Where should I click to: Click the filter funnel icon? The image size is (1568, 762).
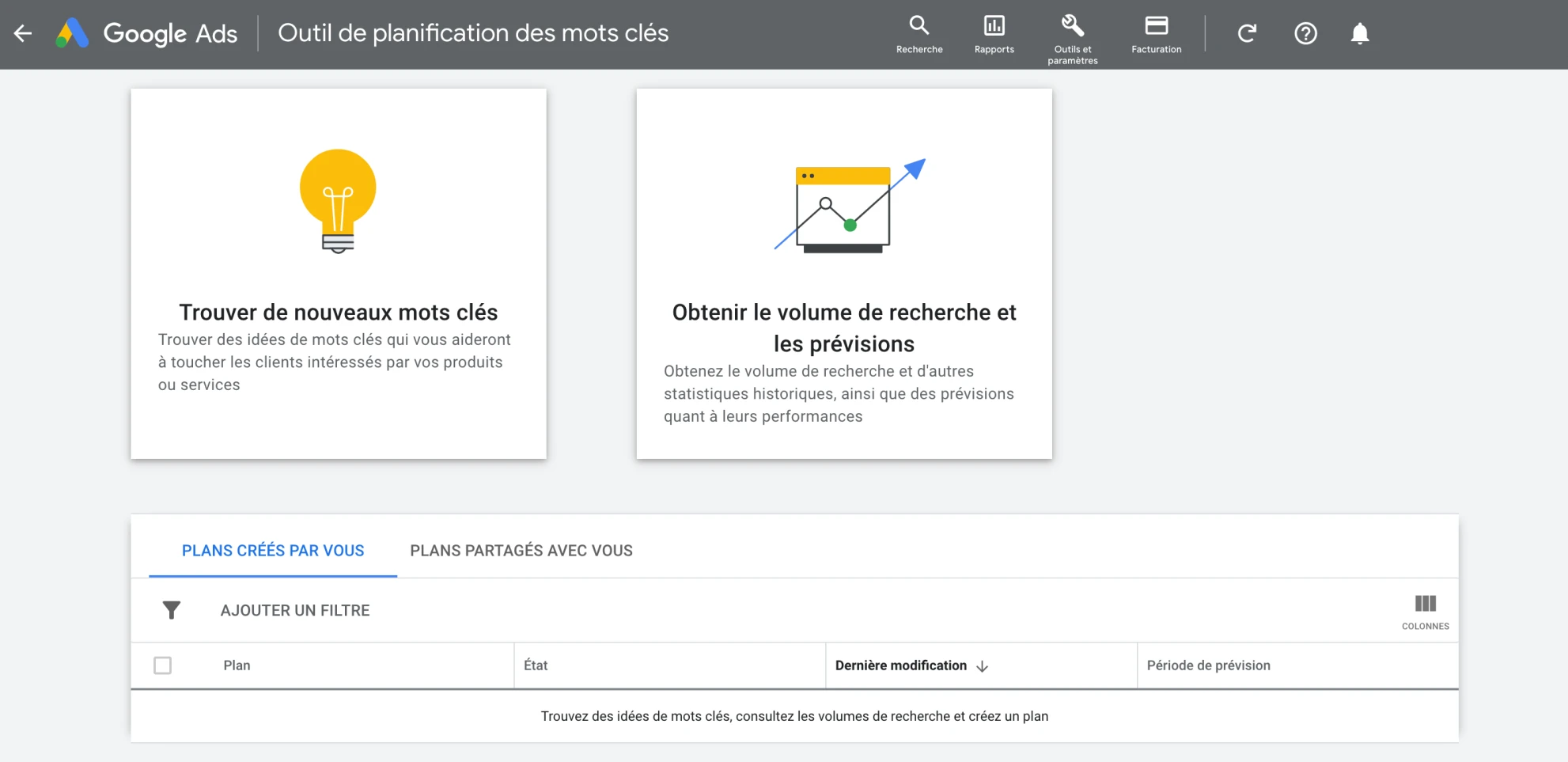click(x=171, y=609)
